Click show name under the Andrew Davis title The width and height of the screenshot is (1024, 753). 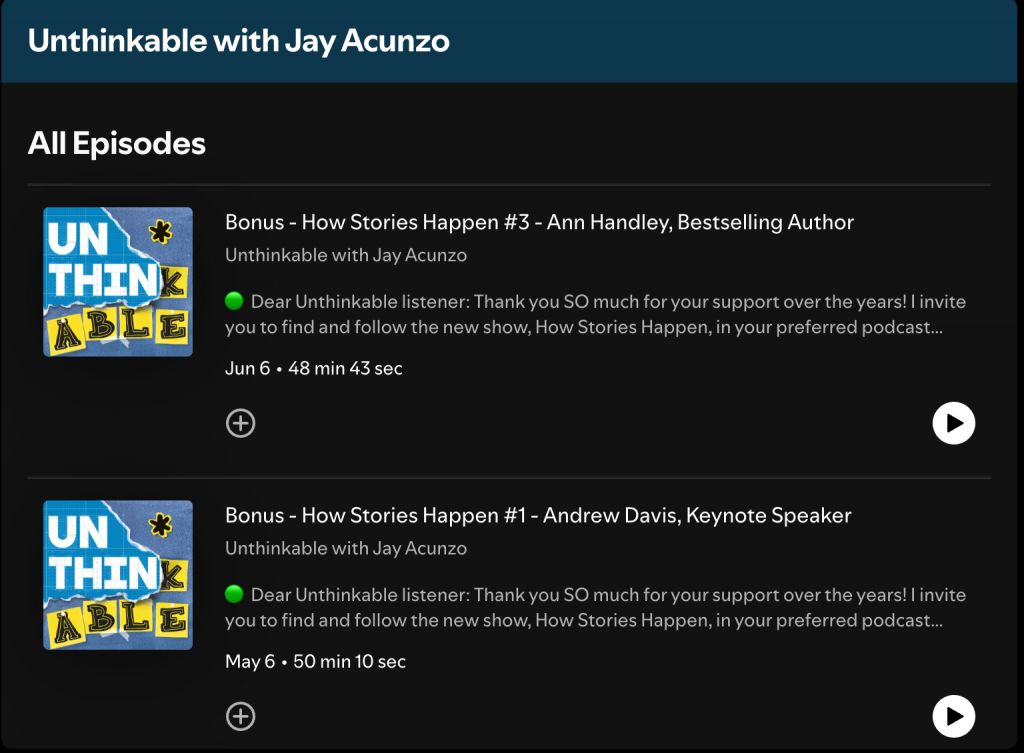(x=345, y=548)
